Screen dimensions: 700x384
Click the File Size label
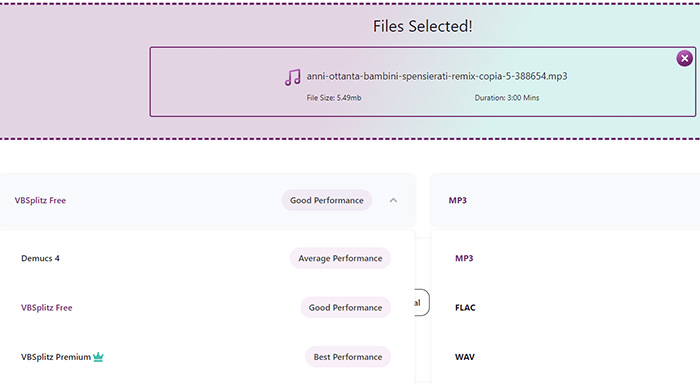pos(334,97)
